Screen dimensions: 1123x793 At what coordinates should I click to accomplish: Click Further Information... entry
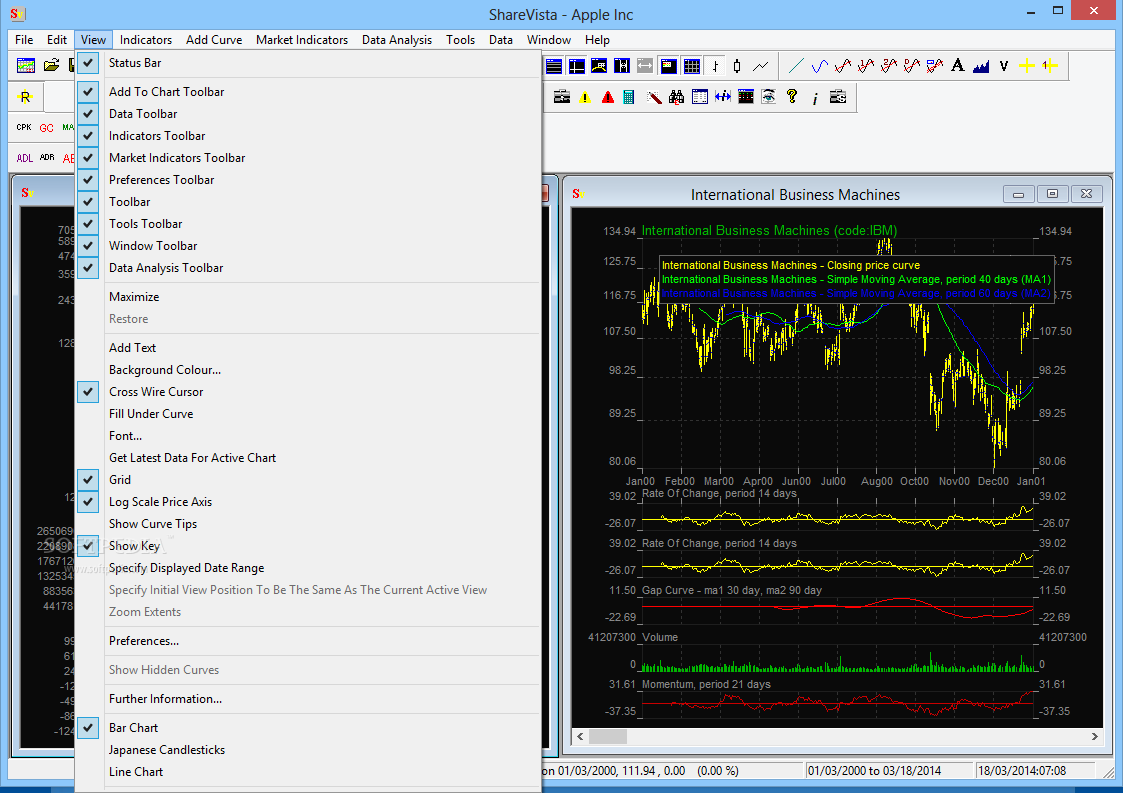(x=308, y=699)
